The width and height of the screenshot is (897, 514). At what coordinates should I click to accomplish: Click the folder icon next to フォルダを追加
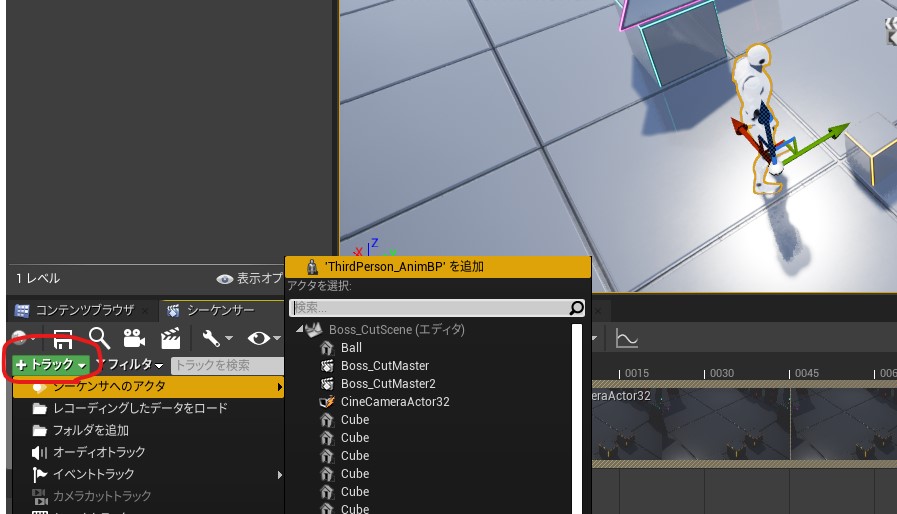[39, 430]
